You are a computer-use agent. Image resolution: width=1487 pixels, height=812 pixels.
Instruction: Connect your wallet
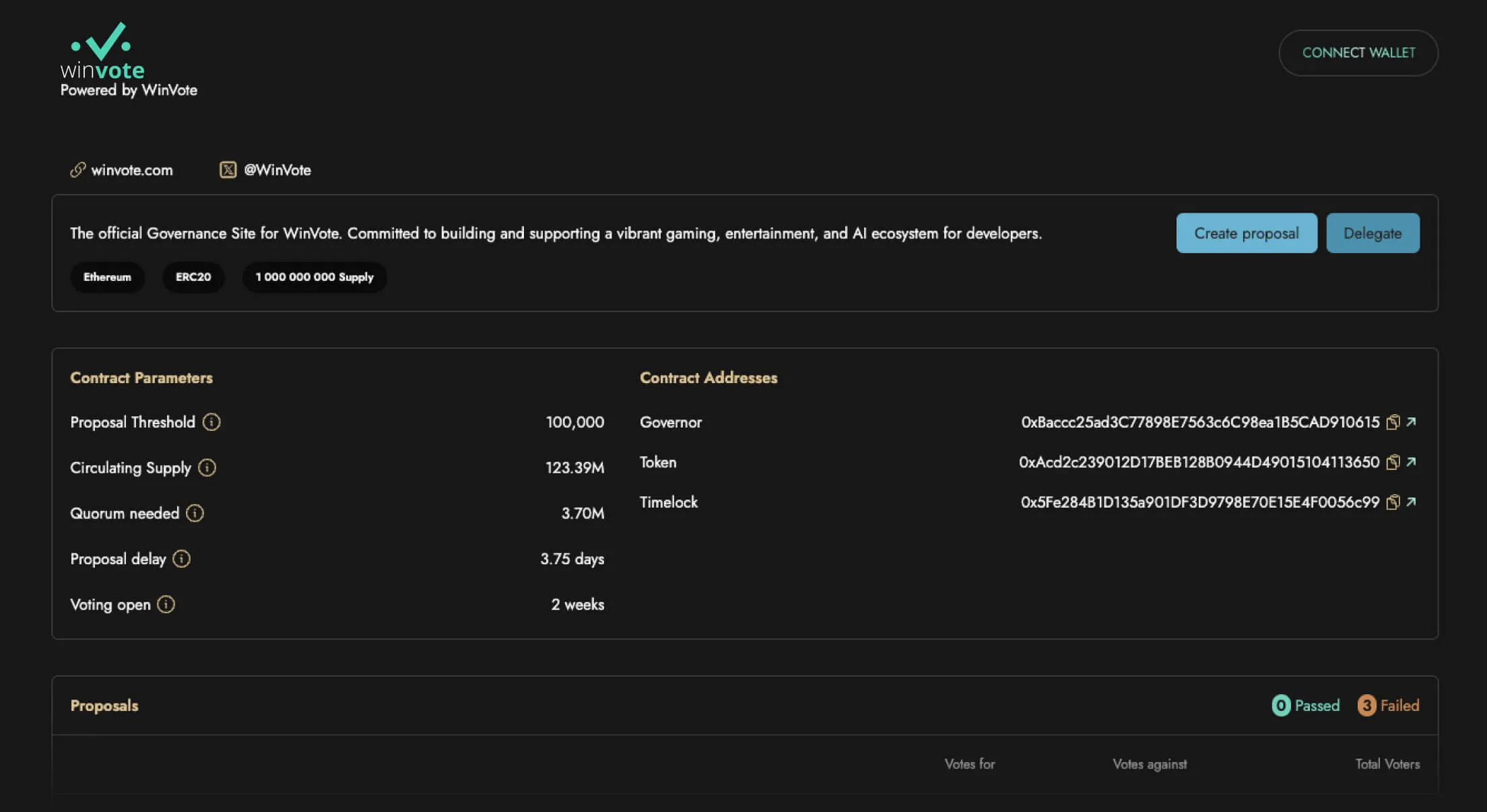(x=1358, y=53)
